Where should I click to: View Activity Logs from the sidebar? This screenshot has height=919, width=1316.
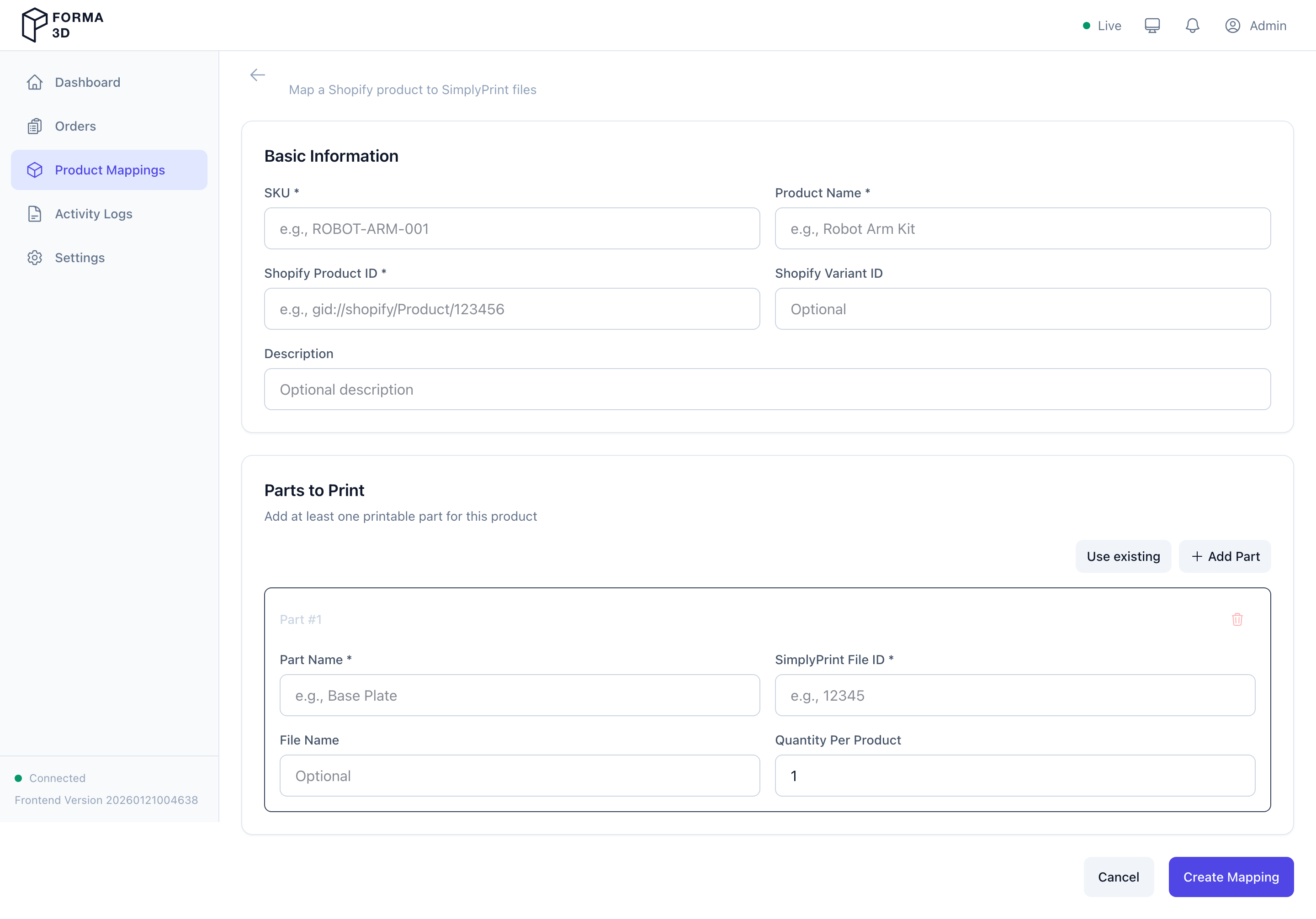(93, 214)
